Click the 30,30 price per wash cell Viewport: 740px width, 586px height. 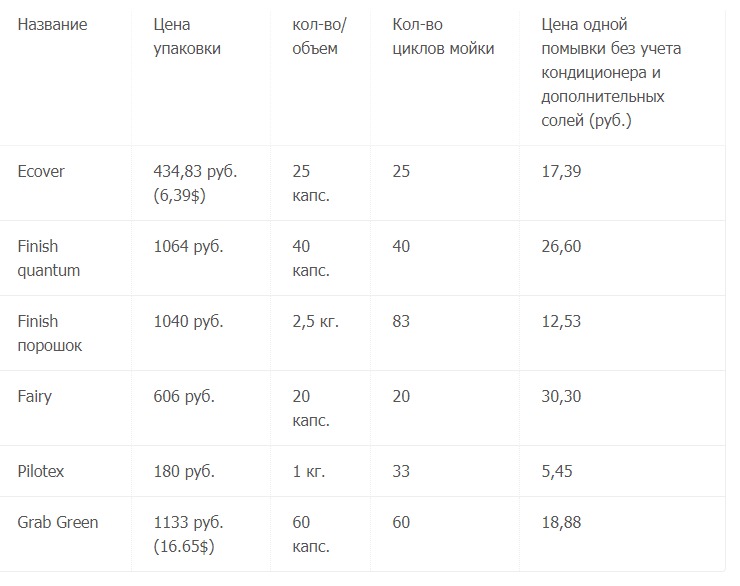(560, 396)
